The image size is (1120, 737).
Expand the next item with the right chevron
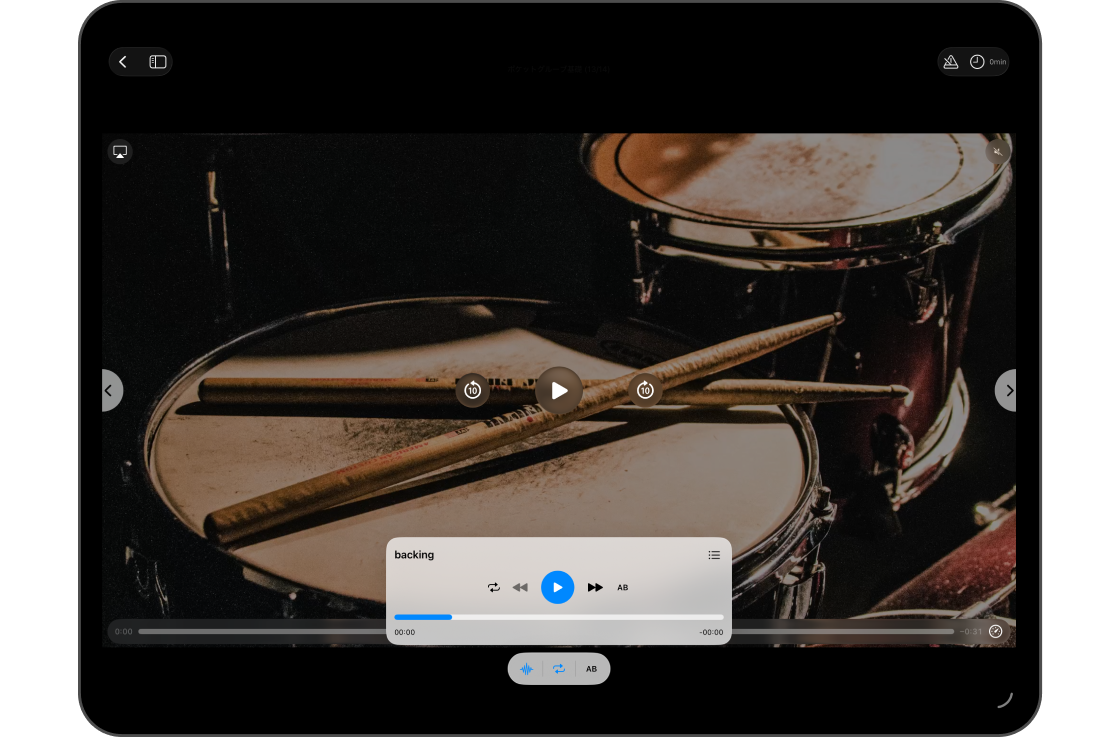coord(1008,390)
